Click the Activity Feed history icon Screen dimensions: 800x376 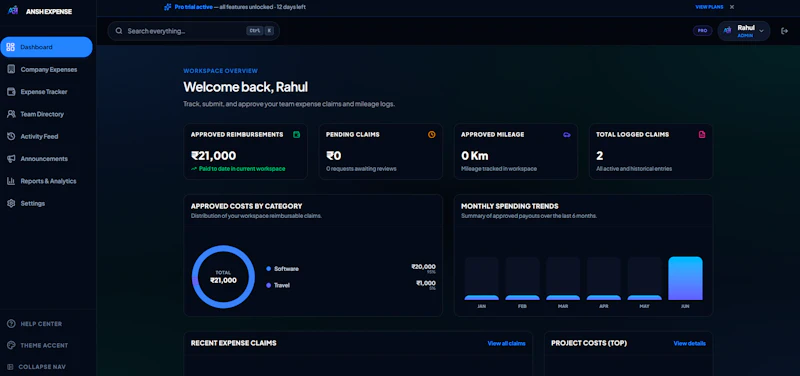pos(11,136)
